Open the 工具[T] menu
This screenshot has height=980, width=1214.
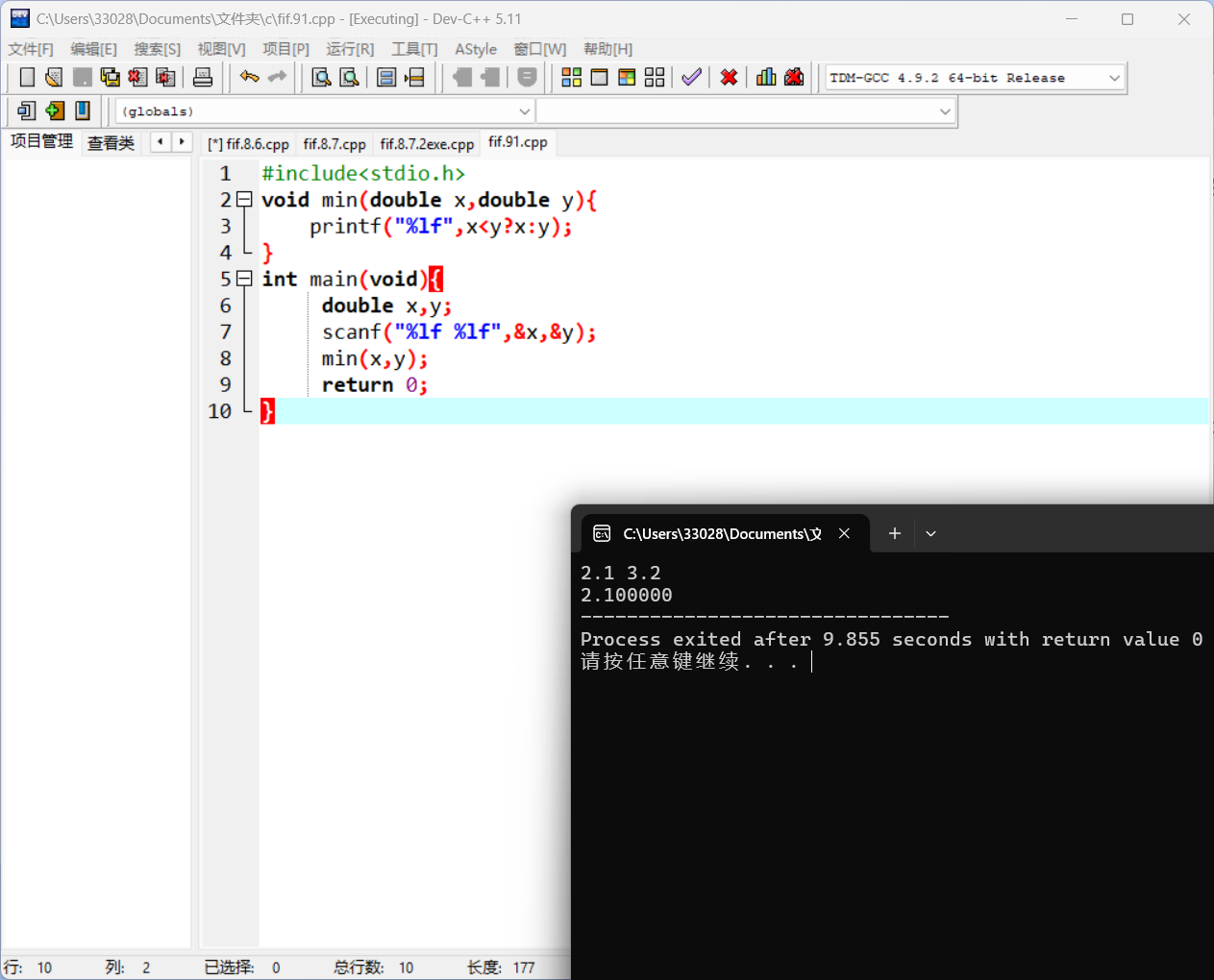[x=414, y=49]
